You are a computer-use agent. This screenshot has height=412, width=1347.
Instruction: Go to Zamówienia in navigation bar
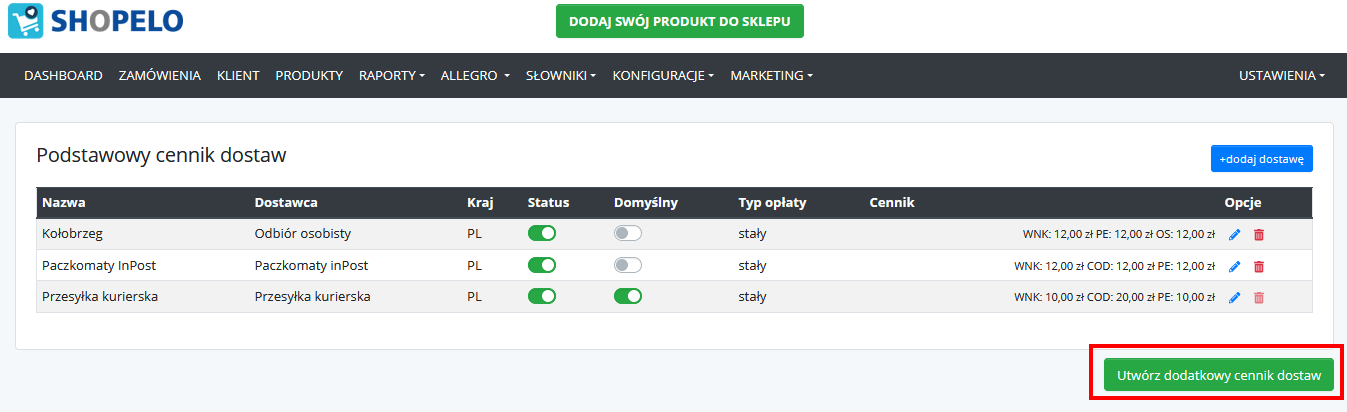point(160,75)
